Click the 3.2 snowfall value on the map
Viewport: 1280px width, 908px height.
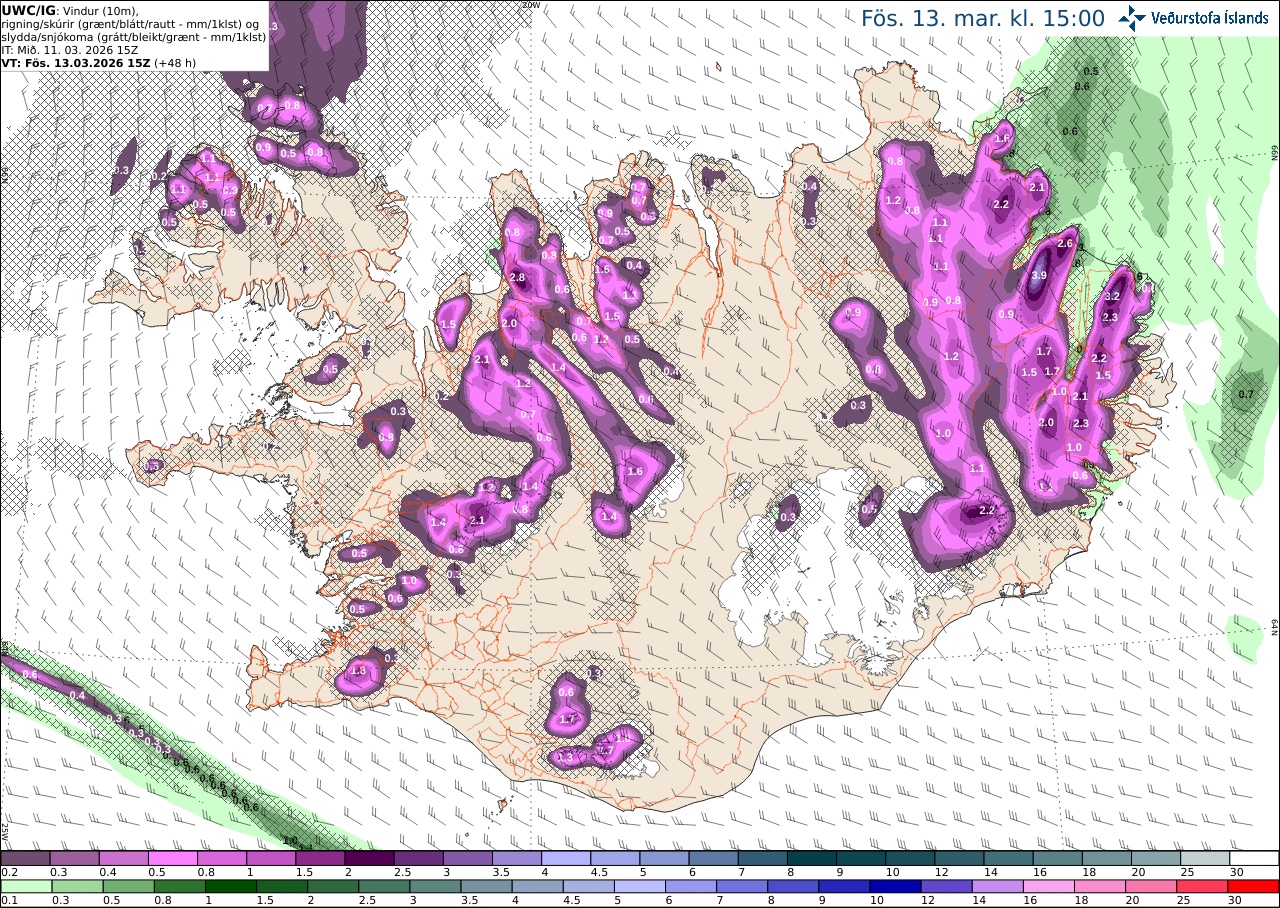click(x=1110, y=297)
